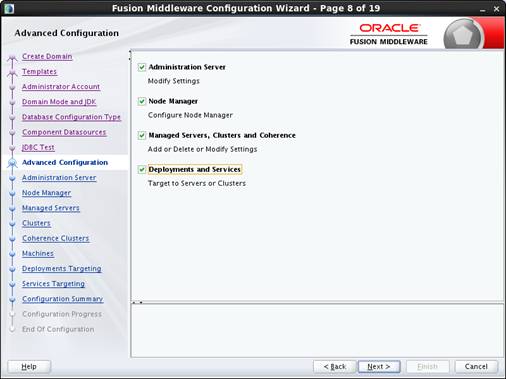Click the Cancel button
This screenshot has height=379, width=506.
476,367
